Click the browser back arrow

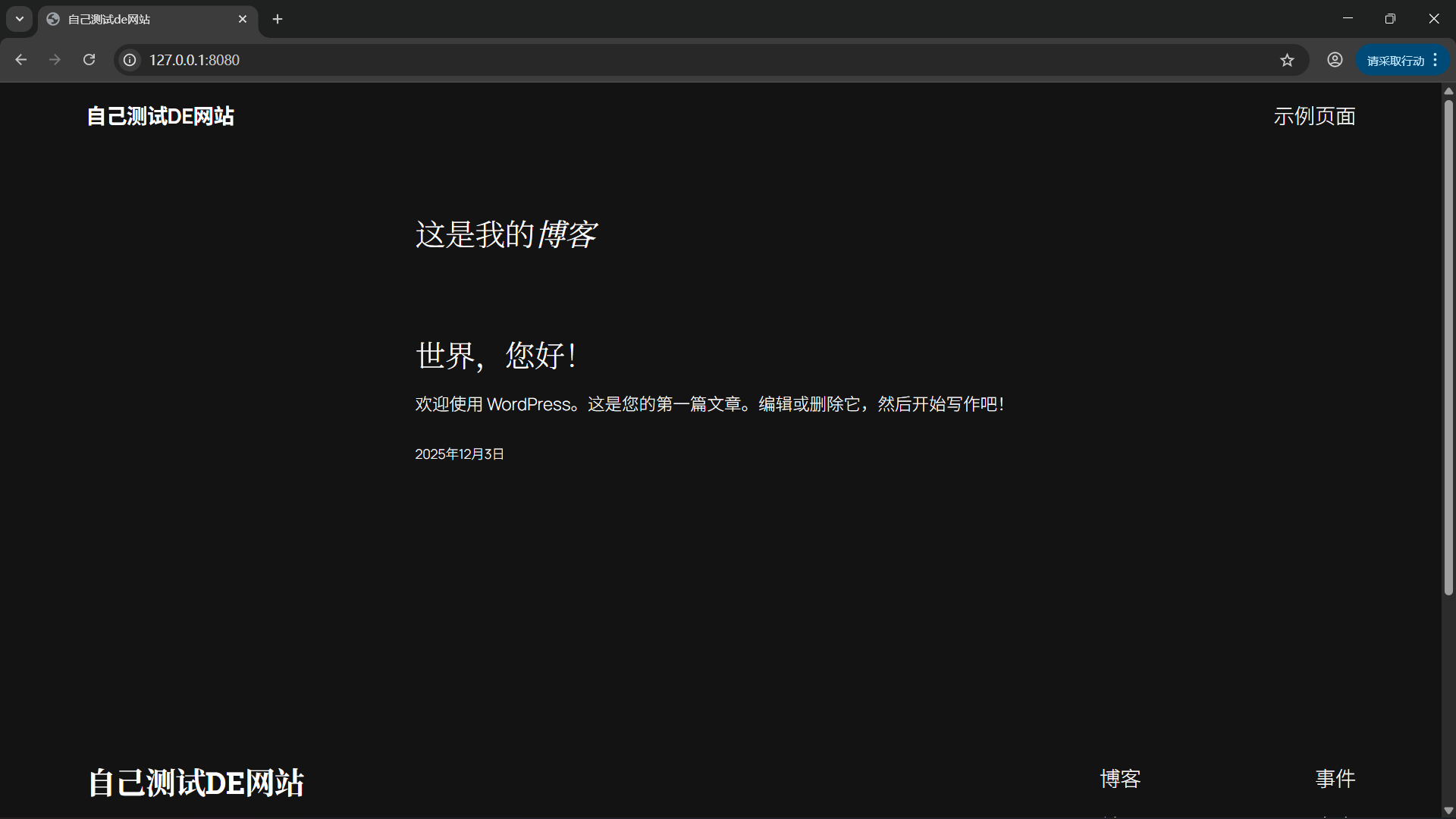pyautogui.click(x=20, y=60)
